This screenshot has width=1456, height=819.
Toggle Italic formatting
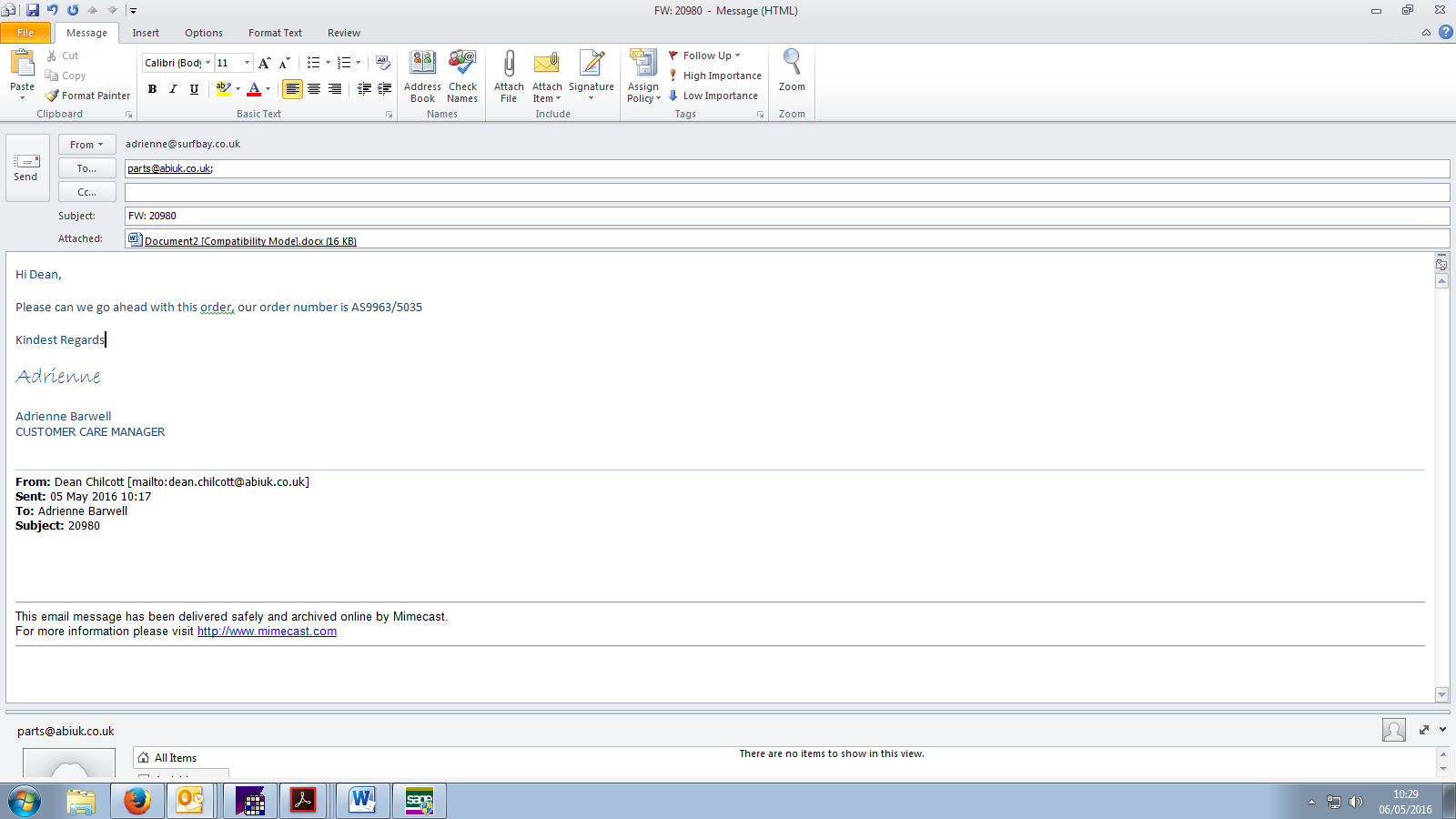click(173, 89)
